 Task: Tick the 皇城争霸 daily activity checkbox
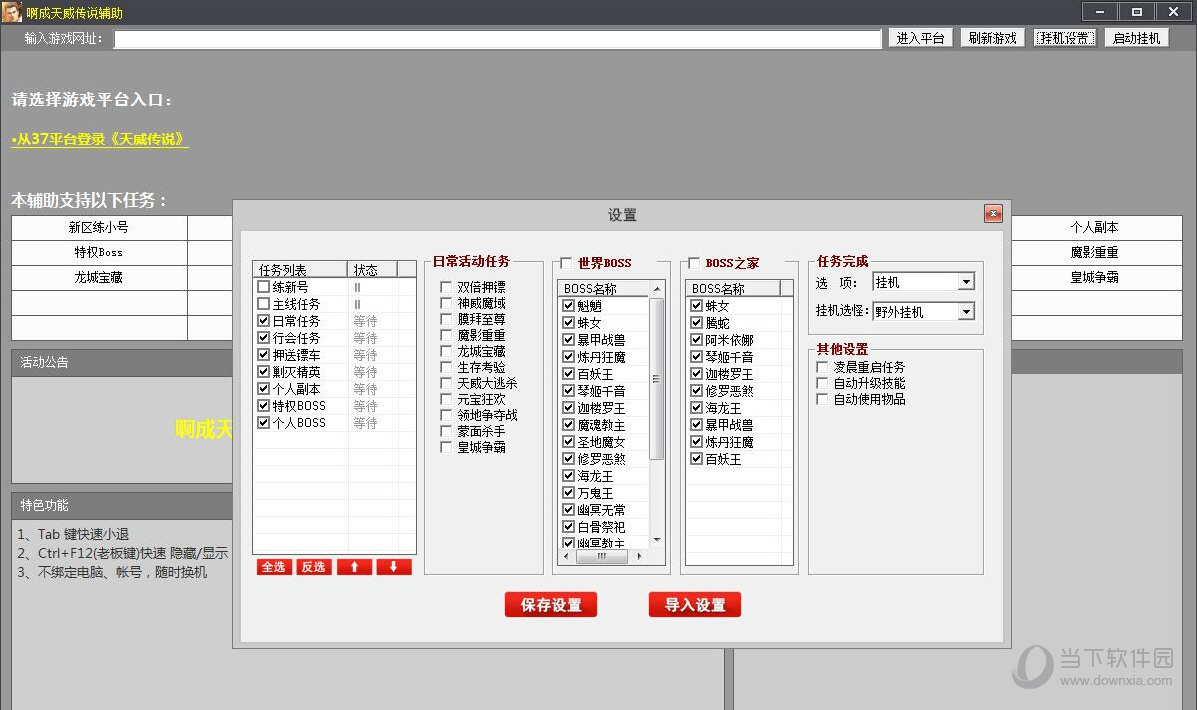click(x=446, y=447)
